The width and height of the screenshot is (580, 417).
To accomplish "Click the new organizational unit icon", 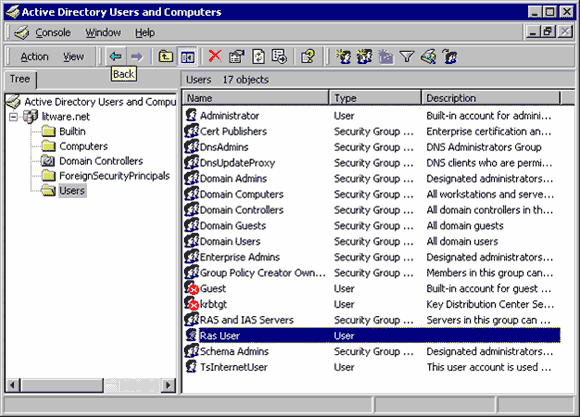I will [385, 57].
